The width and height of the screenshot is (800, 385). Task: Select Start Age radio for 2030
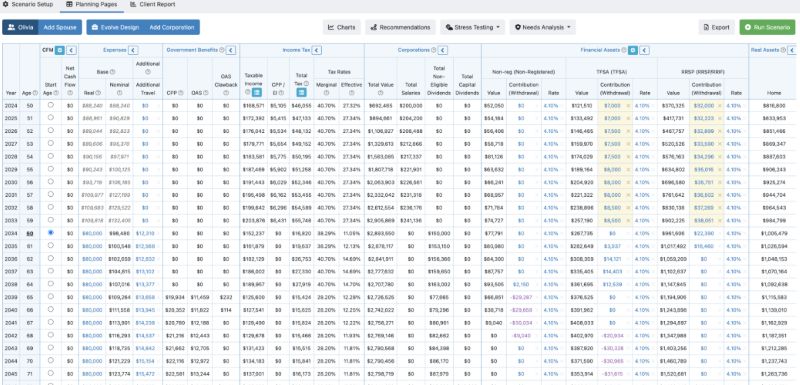(50, 181)
